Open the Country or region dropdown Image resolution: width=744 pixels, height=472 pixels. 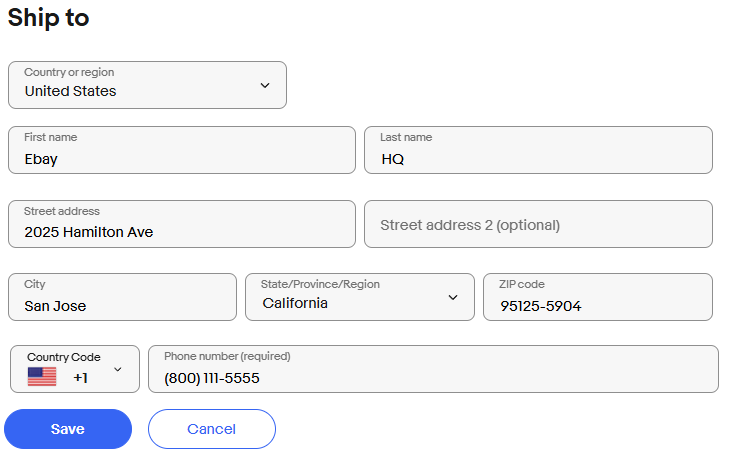point(147,85)
